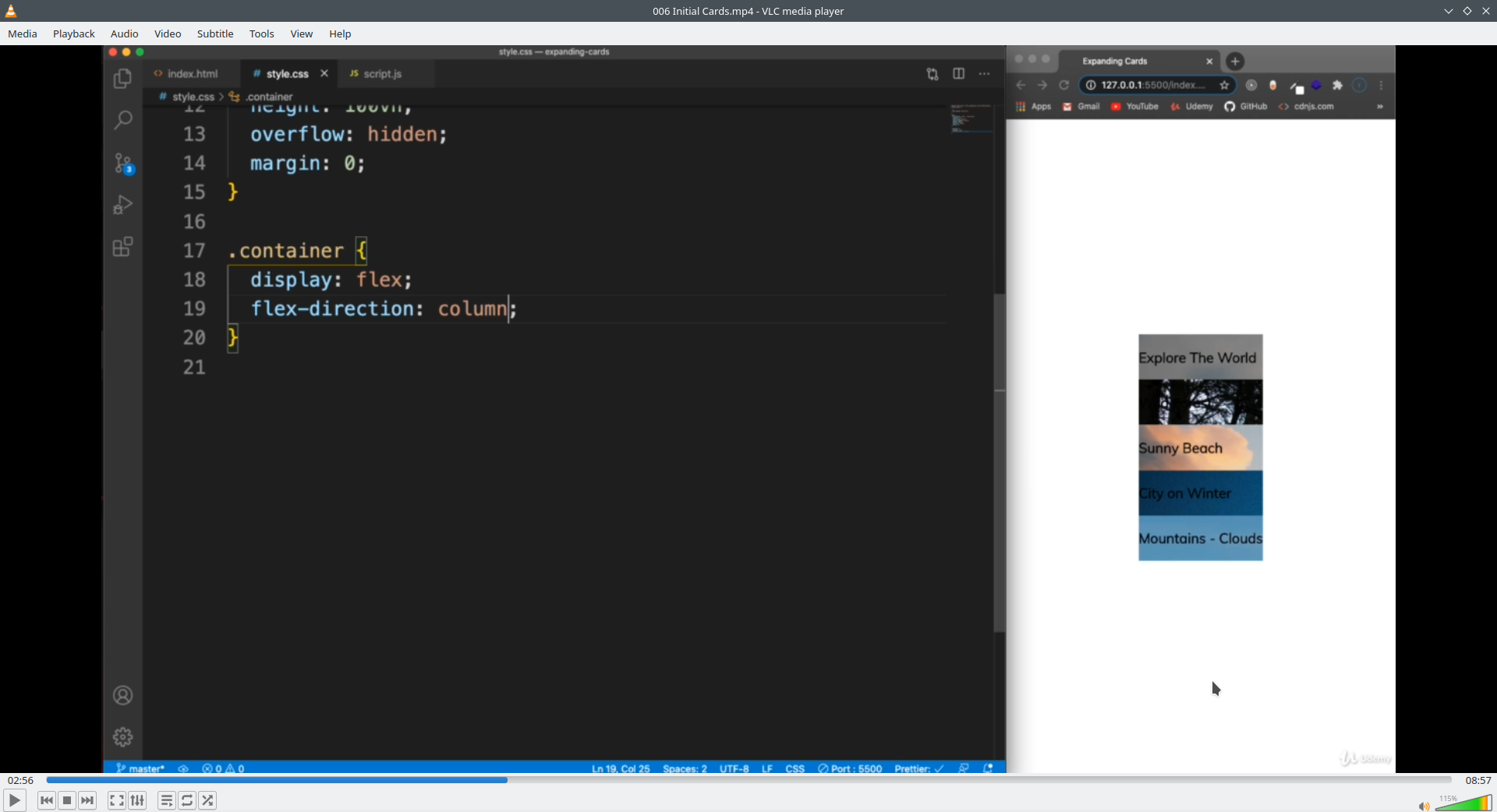This screenshot has height=812, width=1497.
Task: Stop playback with the stop button
Action: [x=67, y=800]
